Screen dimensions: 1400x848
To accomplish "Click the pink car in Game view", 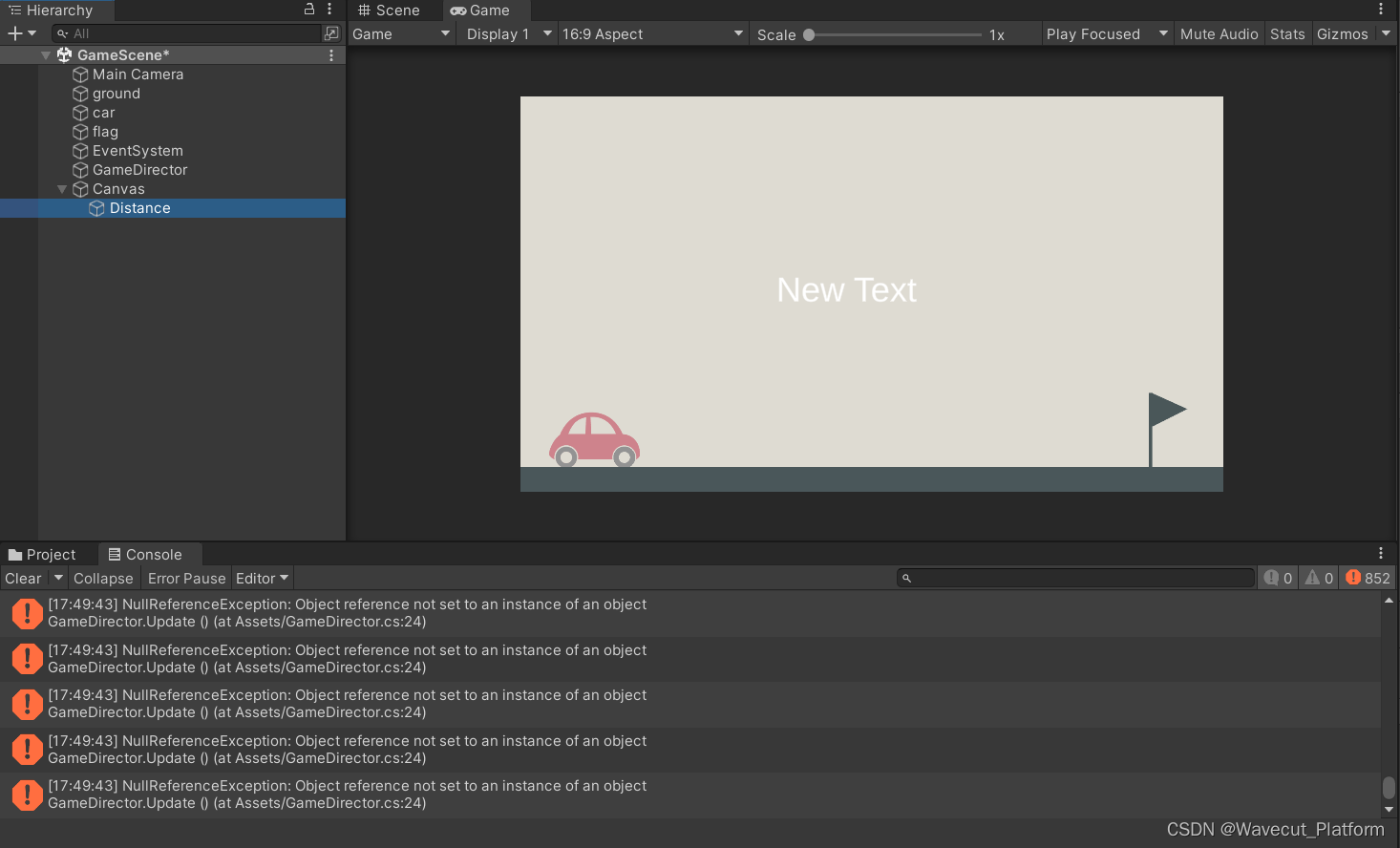I will (x=594, y=440).
